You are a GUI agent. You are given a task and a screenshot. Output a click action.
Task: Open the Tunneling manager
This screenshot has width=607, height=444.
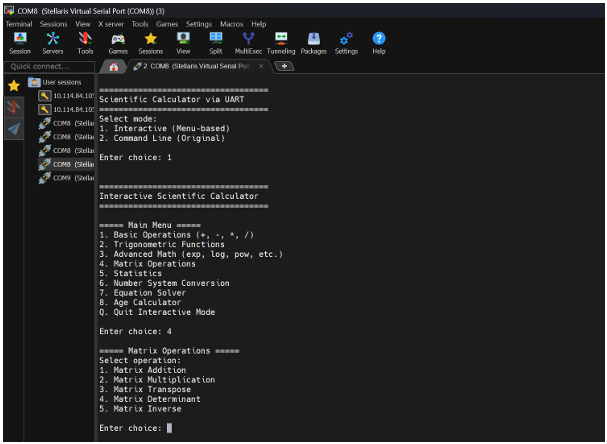pyautogui.click(x=281, y=41)
